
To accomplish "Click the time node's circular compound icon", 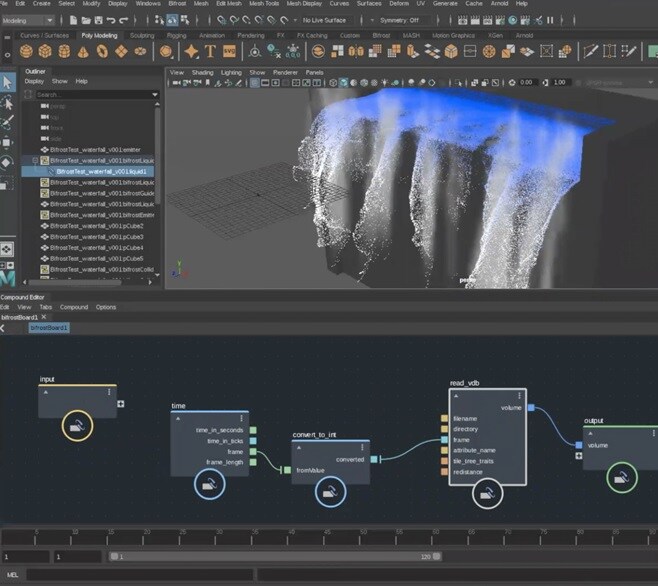I will 210,485.
